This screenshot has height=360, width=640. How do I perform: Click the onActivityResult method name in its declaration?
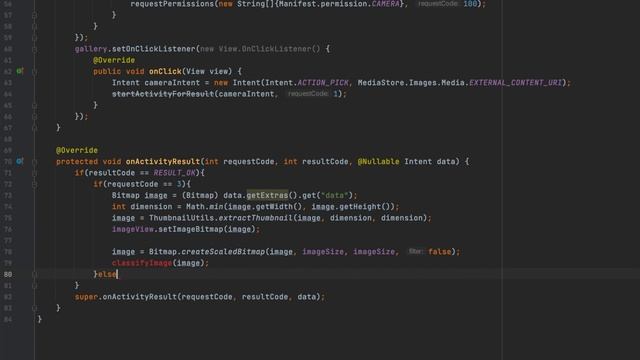coord(163,162)
